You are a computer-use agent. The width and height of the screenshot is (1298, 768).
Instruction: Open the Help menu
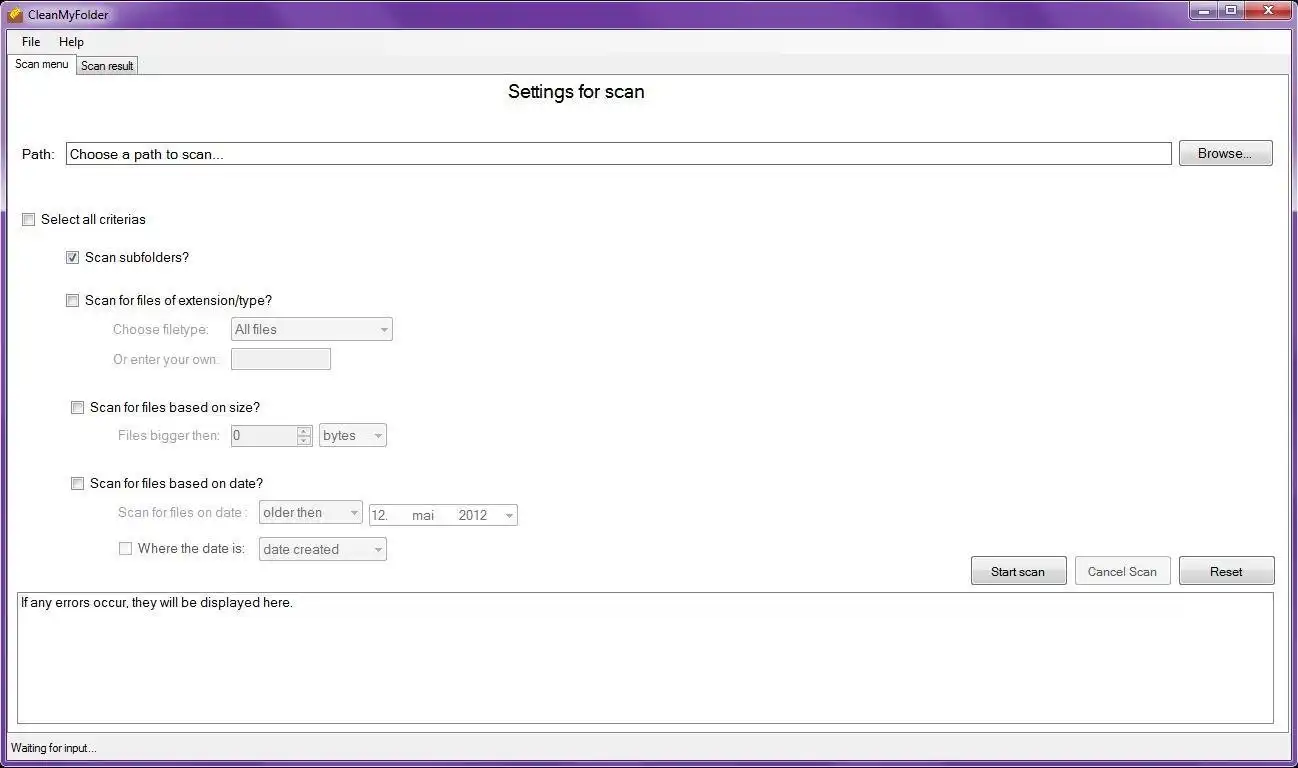pyautogui.click(x=71, y=42)
